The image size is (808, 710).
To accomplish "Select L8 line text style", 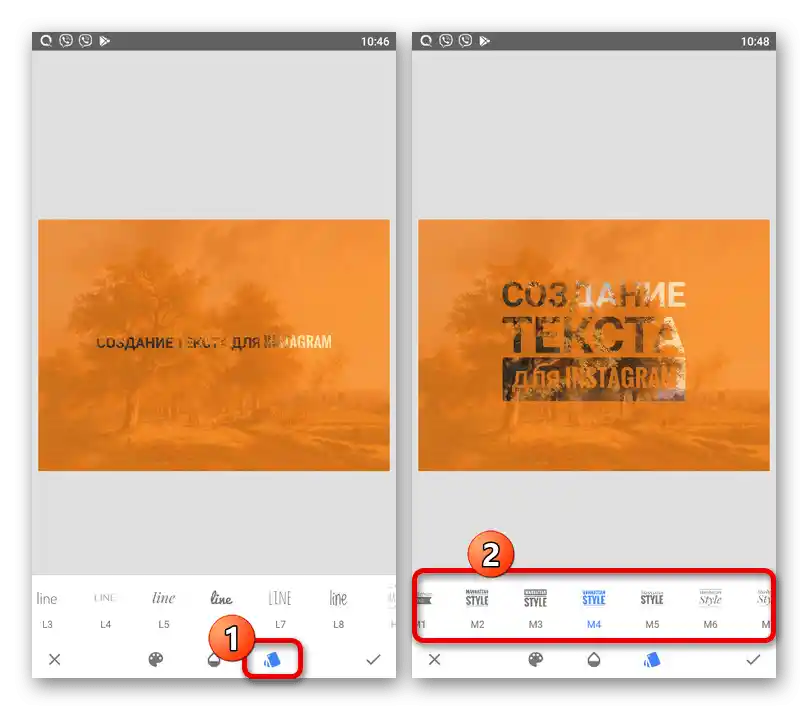I will pyautogui.click(x=338, y=609).
